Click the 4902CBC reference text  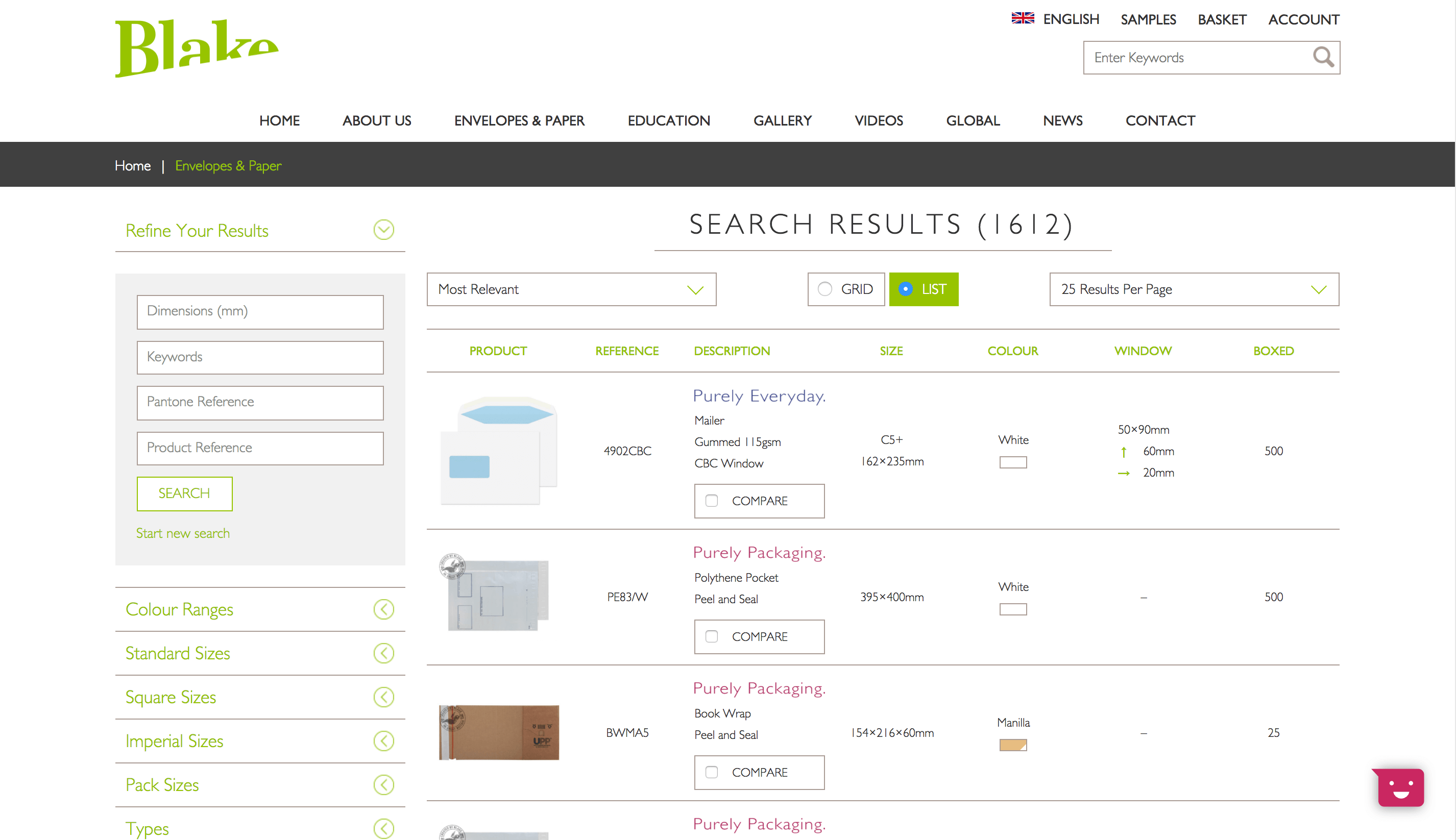tap(627, 451)
